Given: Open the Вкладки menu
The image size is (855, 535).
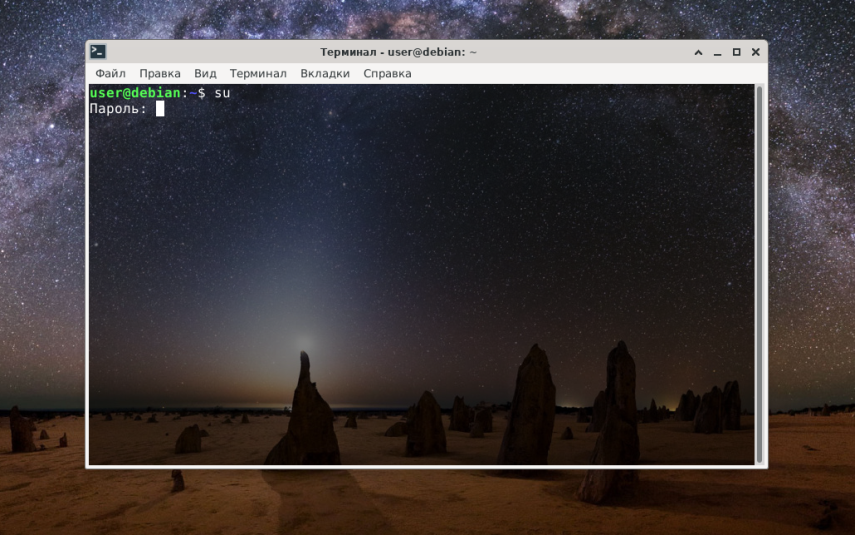Looking at the screenshot, I should coord(325,74).
